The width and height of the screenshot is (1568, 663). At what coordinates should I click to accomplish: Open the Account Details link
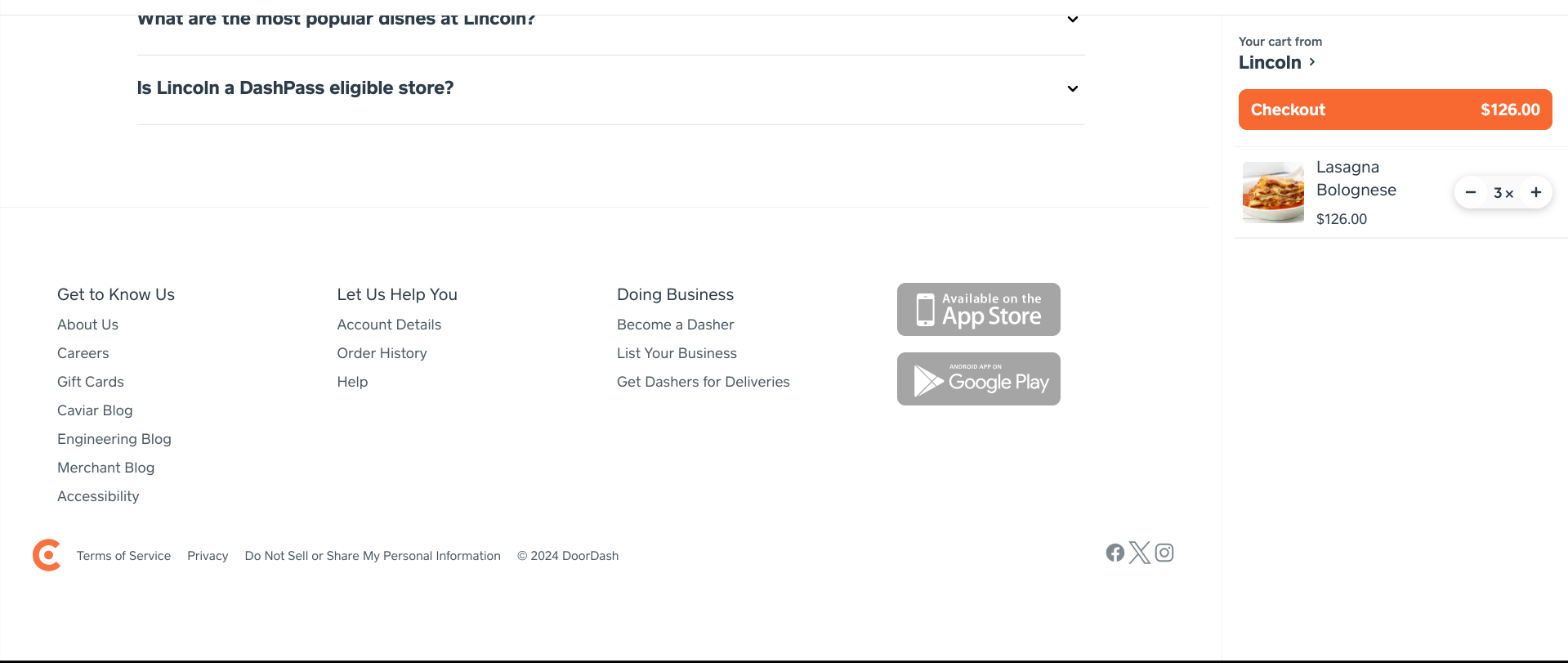[x=389, y=325]
